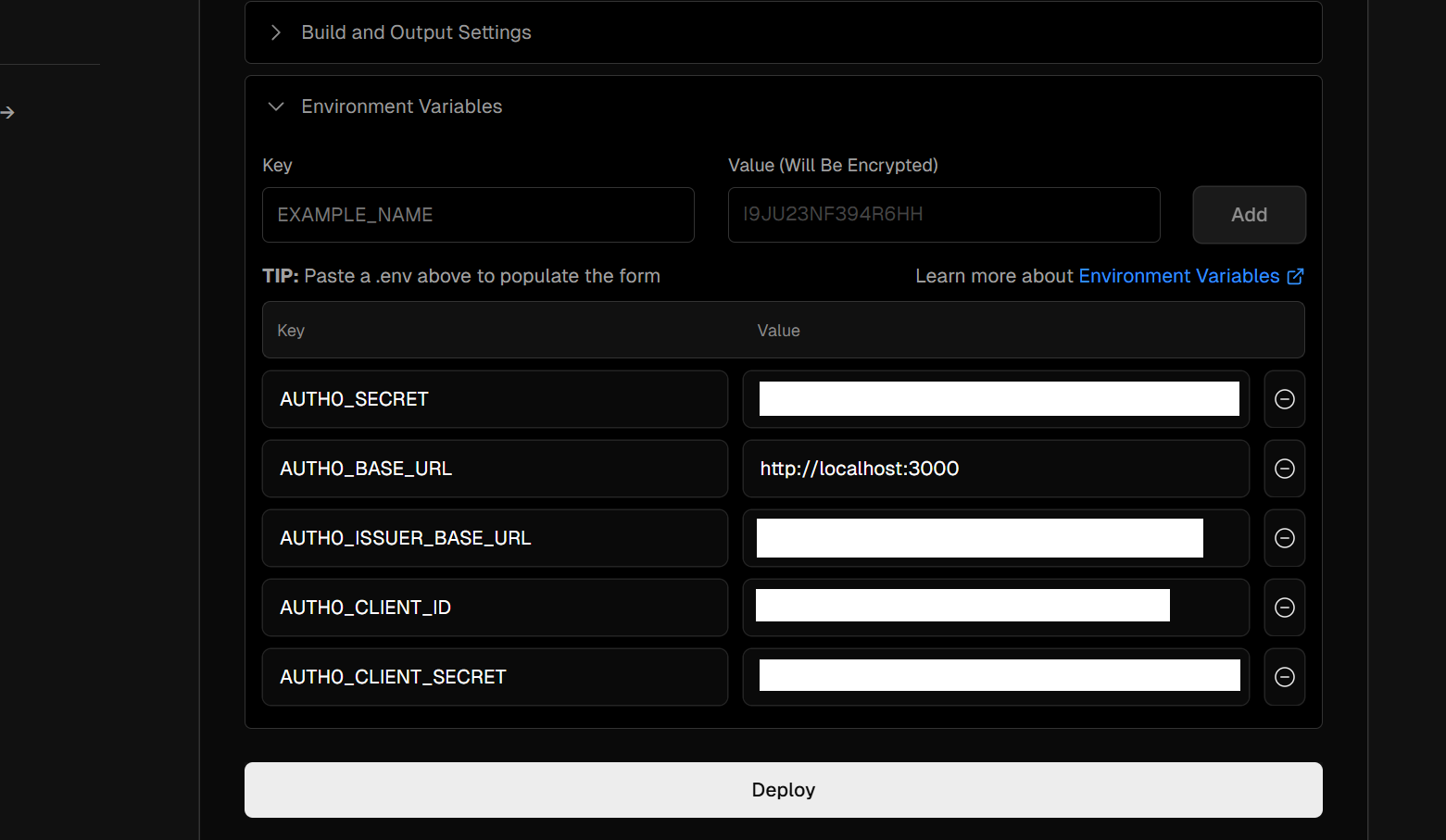Screen dimensions: 1446x840
Task: Click the 'Key' table column header
Action: (291, 331)
